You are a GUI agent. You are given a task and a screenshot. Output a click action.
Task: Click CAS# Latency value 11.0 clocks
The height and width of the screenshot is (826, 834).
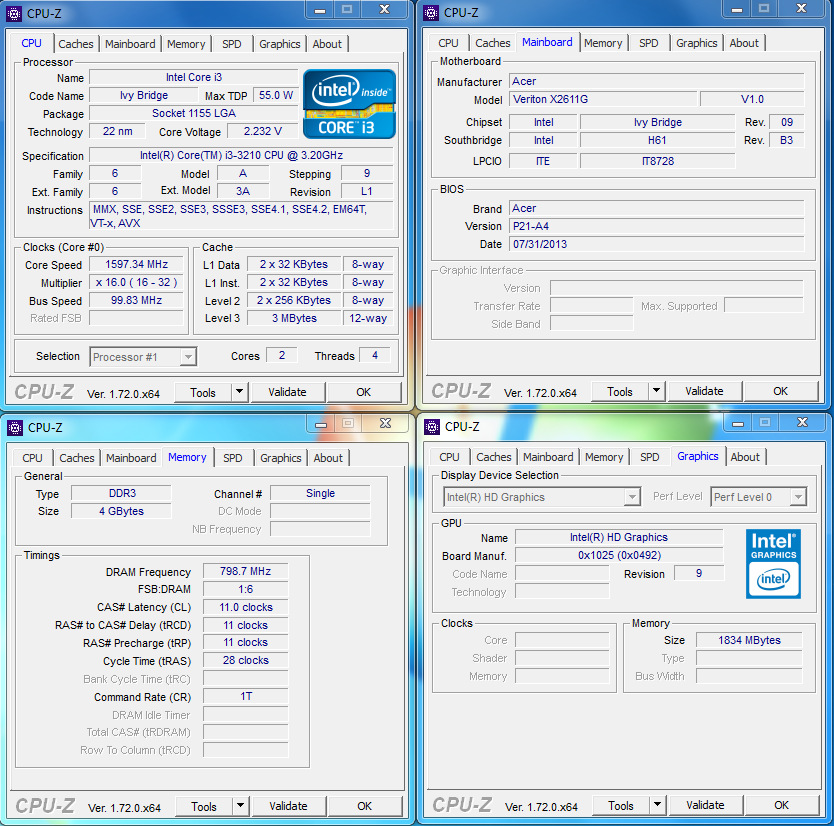coord(246,607)
